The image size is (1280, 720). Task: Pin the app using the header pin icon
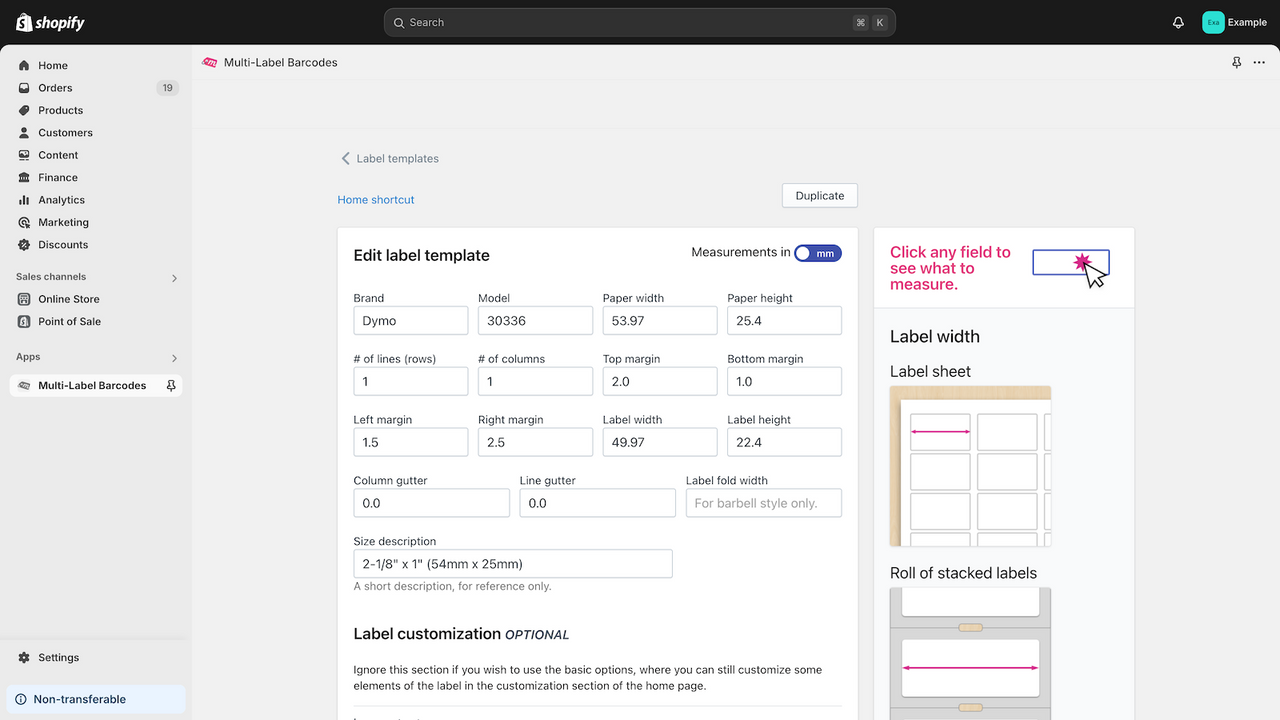click(1236, 62)
